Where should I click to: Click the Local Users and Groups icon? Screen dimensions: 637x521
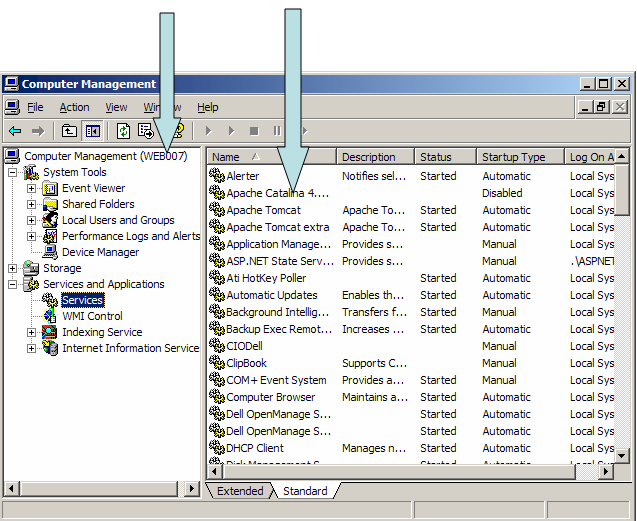[x=50, y=220]
